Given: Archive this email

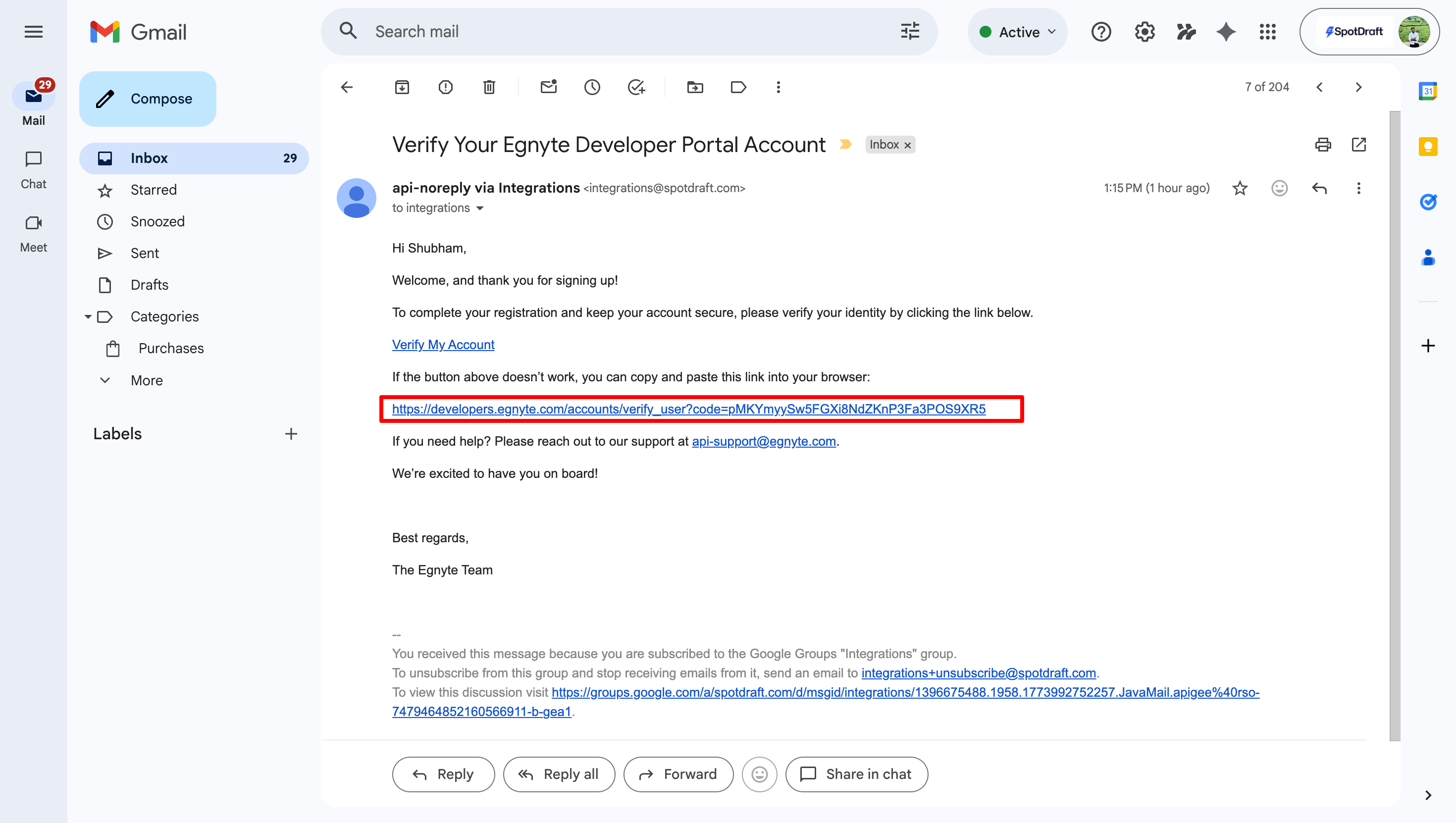Looking at the screenshot, I should [x=402, y=87].
